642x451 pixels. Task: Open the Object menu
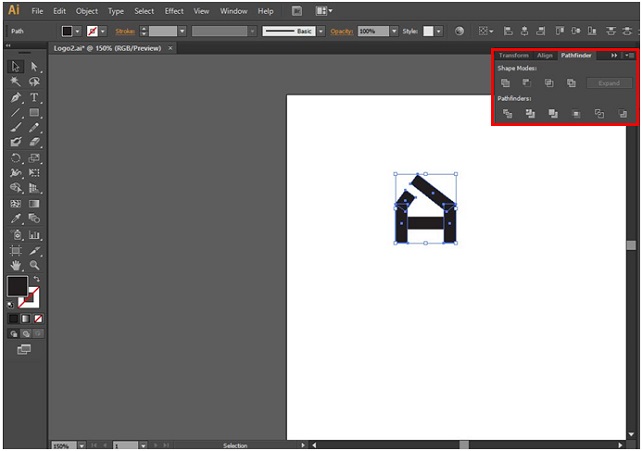click(87, 11)
